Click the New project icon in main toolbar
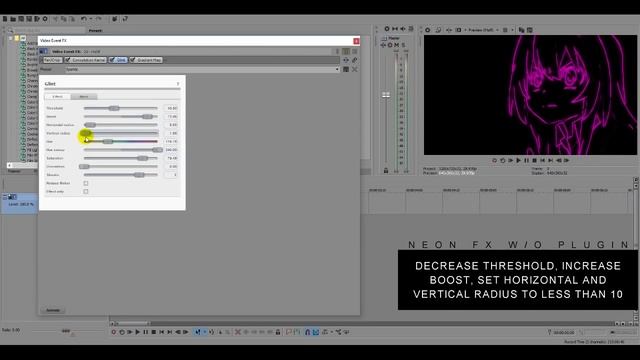This screenshot has height=360, width=640. 5,19
